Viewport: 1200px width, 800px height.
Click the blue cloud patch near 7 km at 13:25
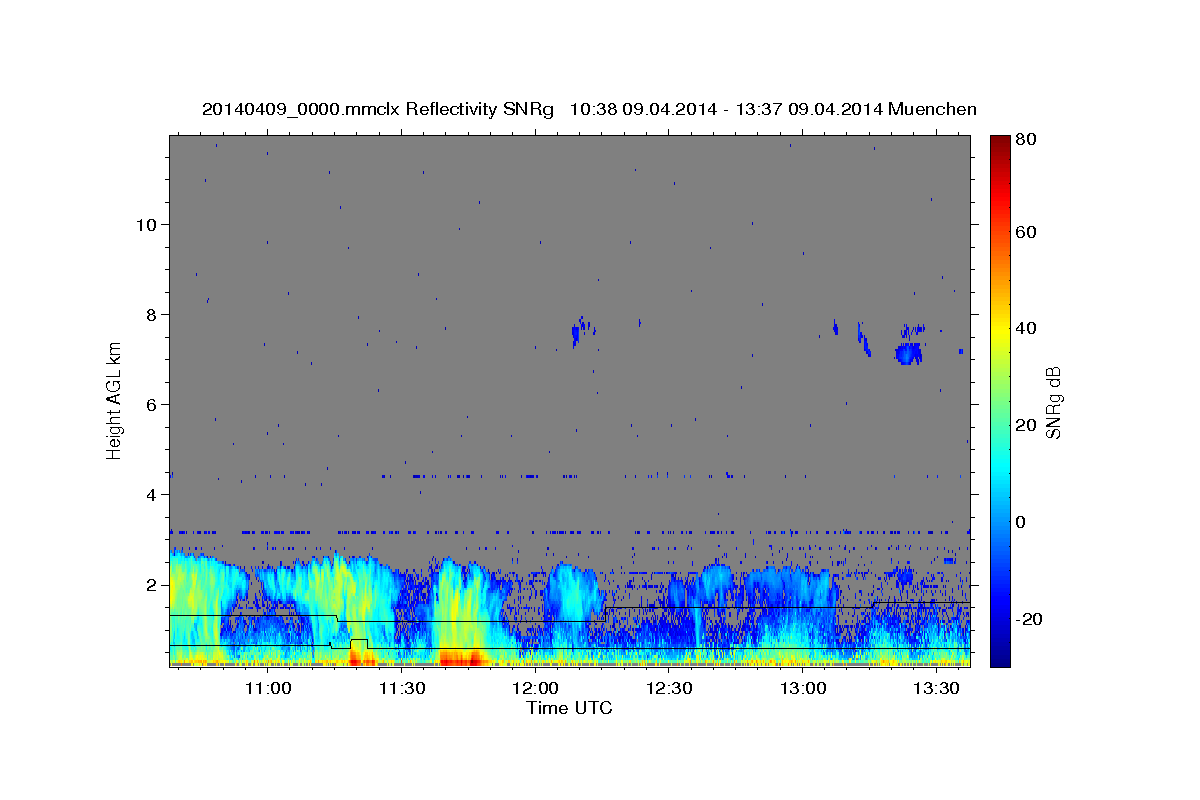point(908,354)
